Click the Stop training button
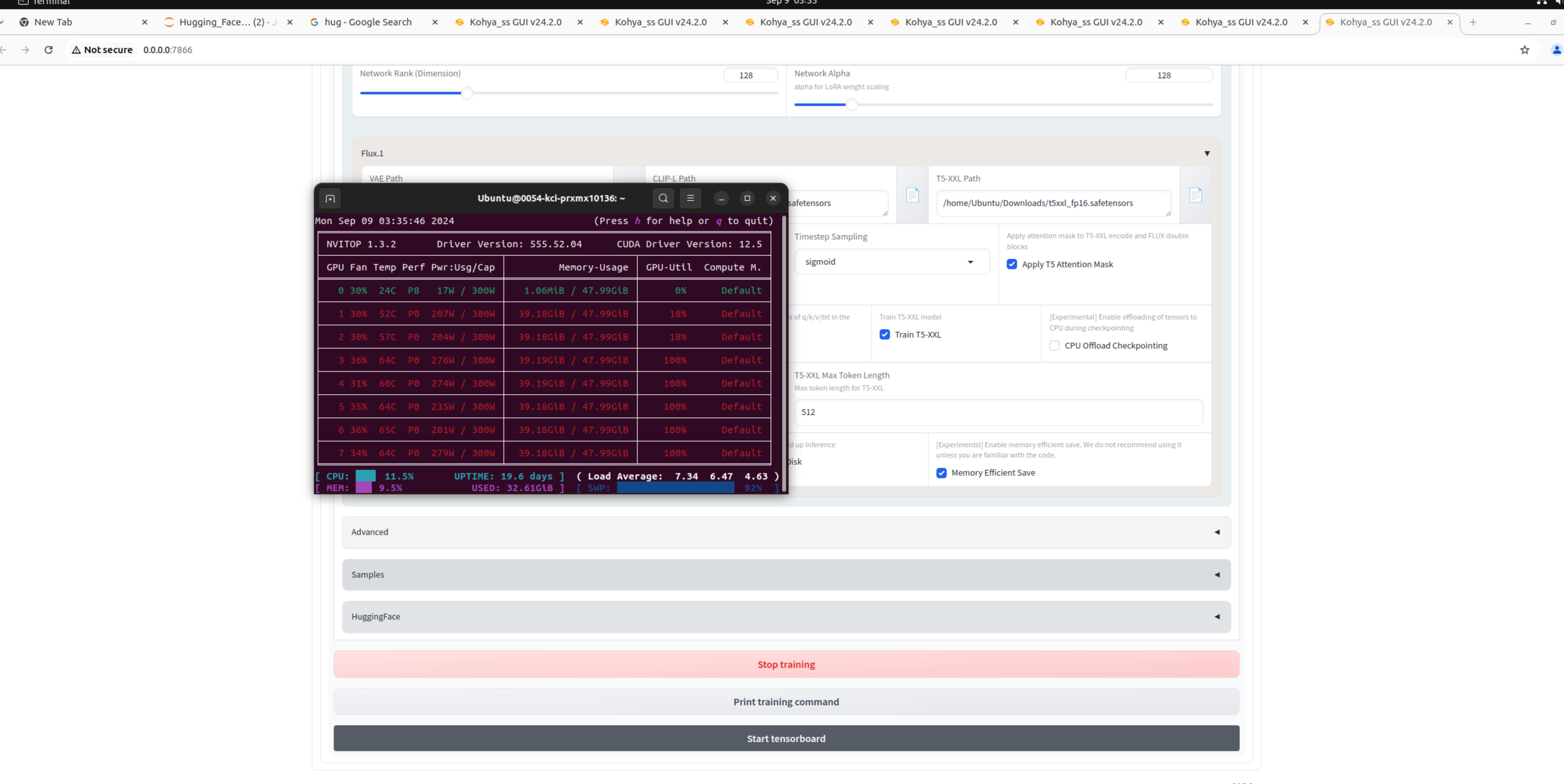Screen dimensions: 1564x784 785,664
